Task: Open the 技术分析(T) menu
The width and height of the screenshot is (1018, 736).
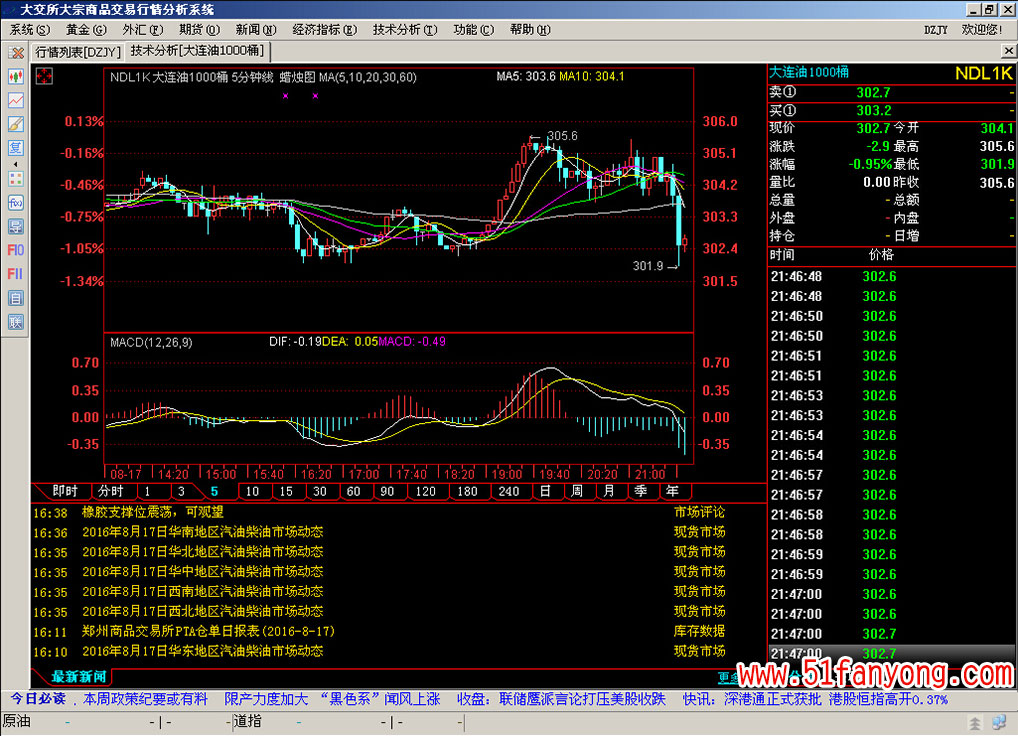Action: [x=405, y=30]
